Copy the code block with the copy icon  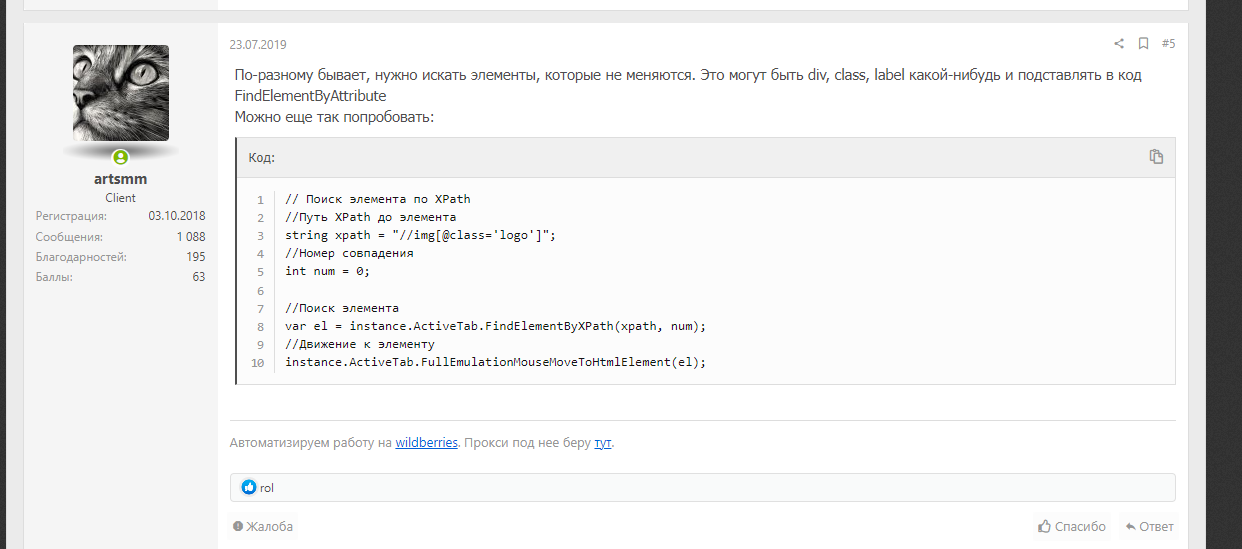click(1156, 157)
